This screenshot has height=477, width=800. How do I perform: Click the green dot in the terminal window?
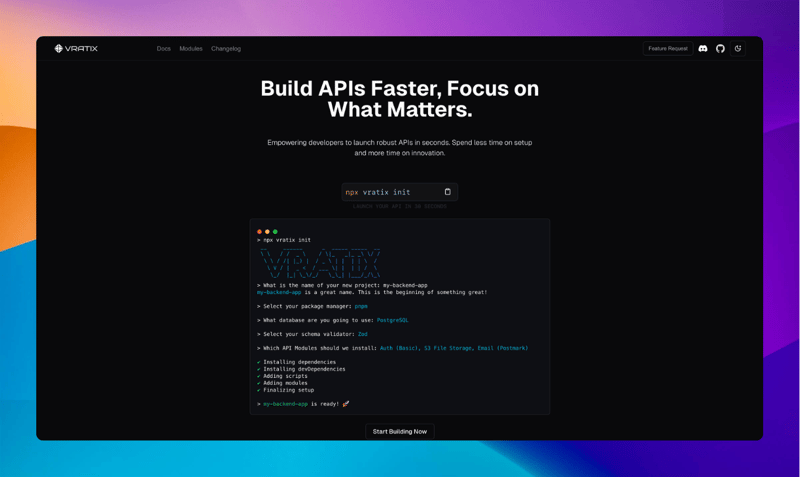pyautogui.click(x=275, y=232)
